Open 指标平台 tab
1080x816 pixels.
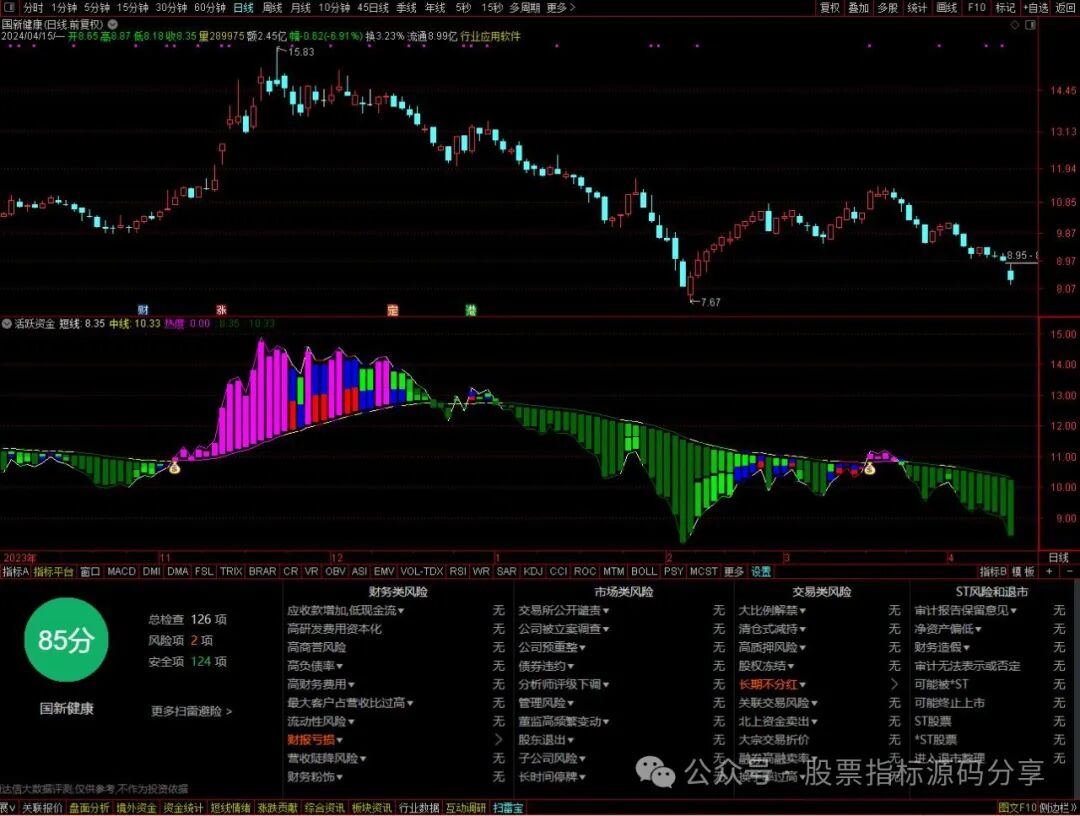(x=53, y=572)
